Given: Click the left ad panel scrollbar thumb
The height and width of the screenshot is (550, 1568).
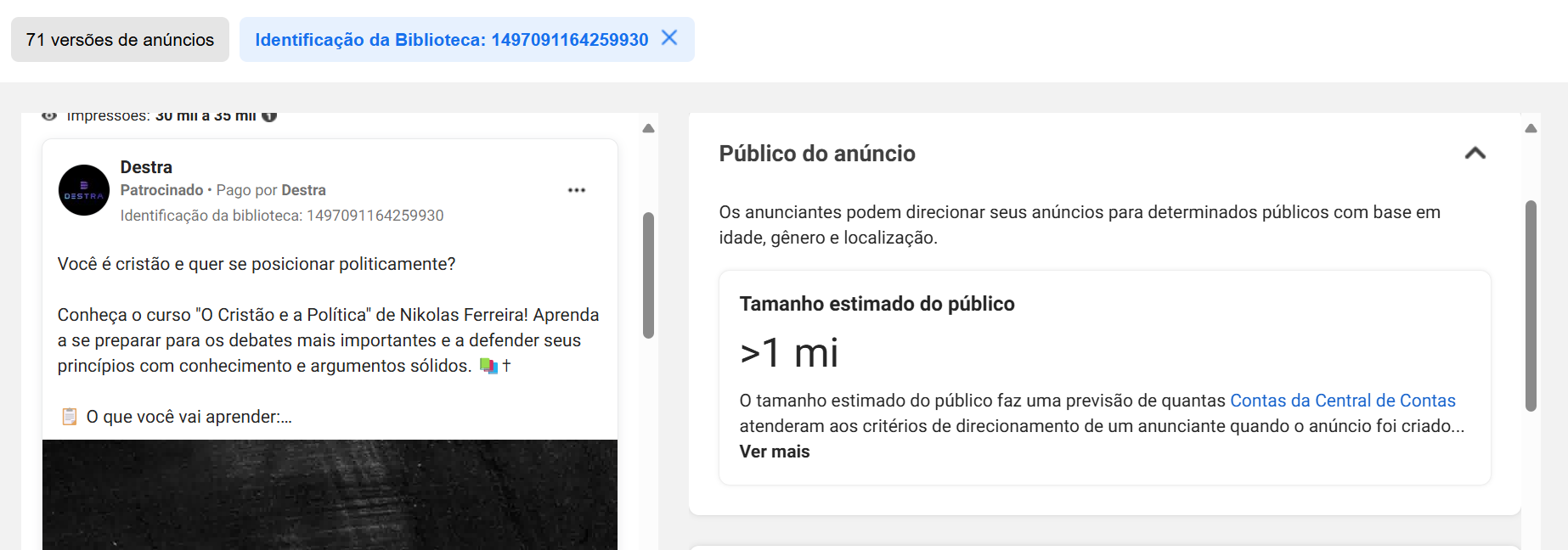Looking at the screenshot, I should 648,275.
